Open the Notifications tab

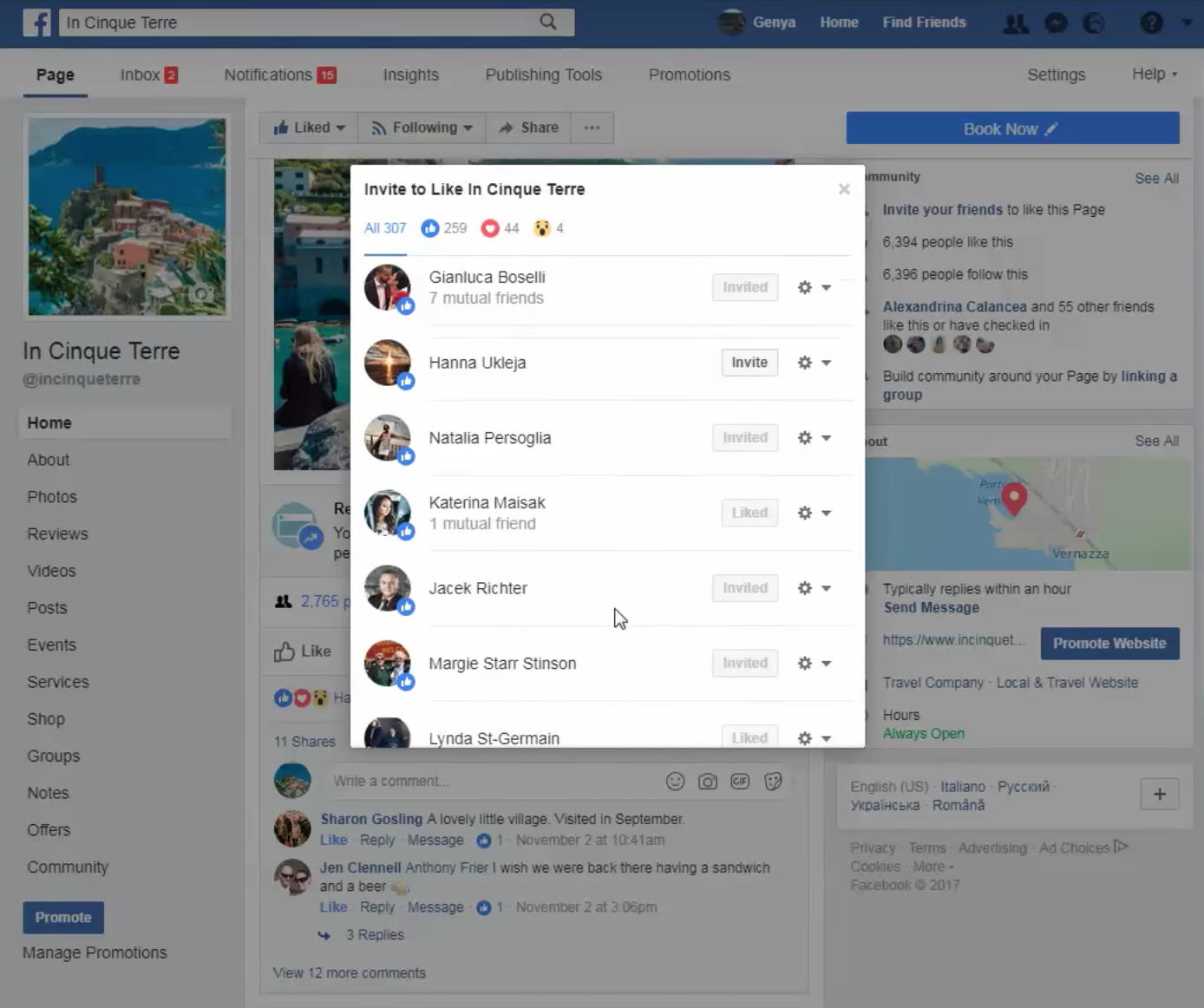coord(280,75)
